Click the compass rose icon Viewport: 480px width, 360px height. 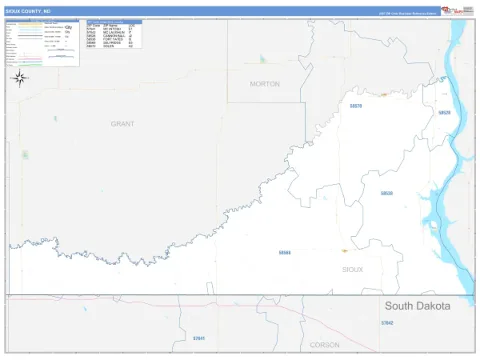20,78
